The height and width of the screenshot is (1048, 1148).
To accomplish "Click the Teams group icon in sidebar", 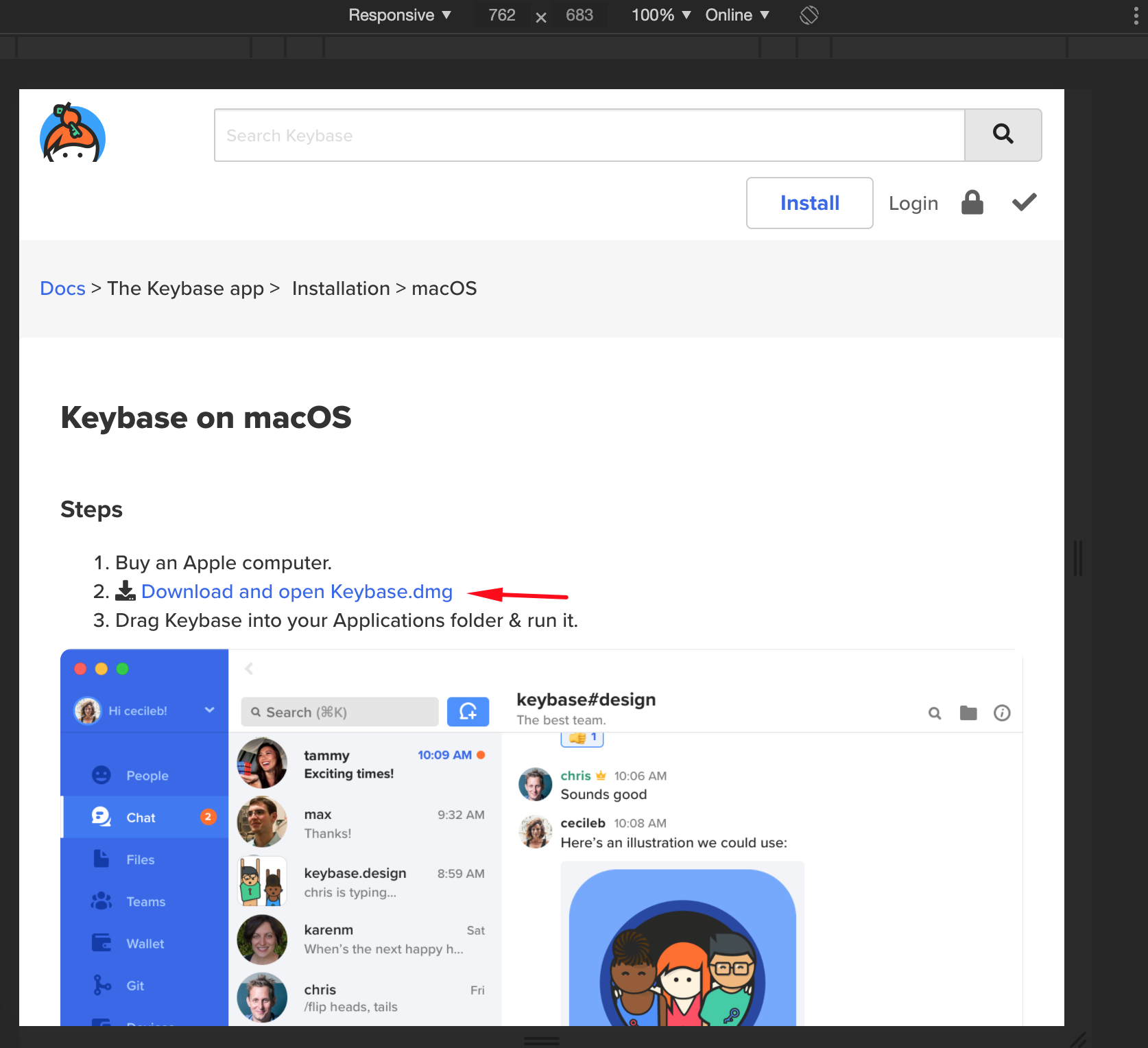I will (101, 901).
